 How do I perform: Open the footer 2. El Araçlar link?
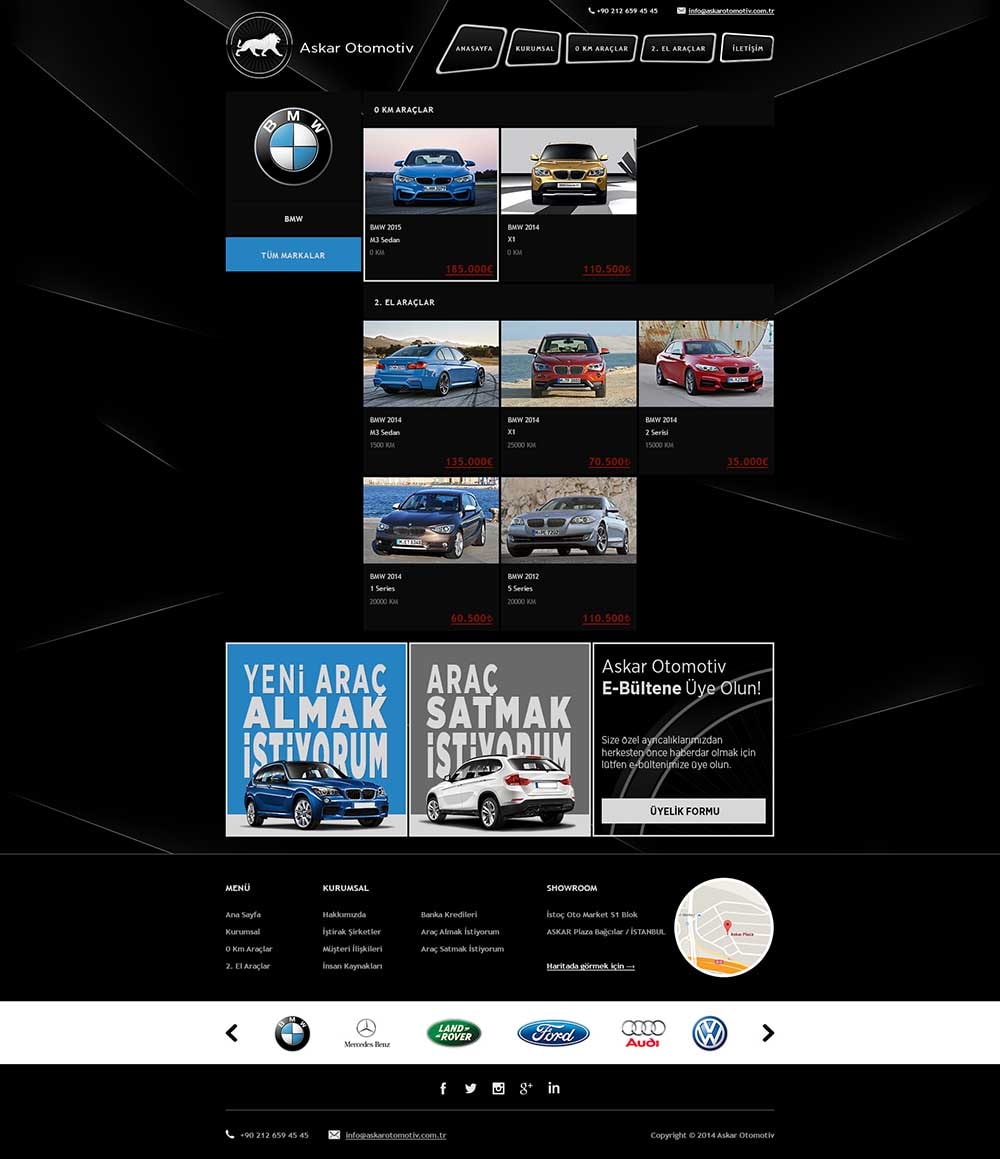(x=248, y=966)
